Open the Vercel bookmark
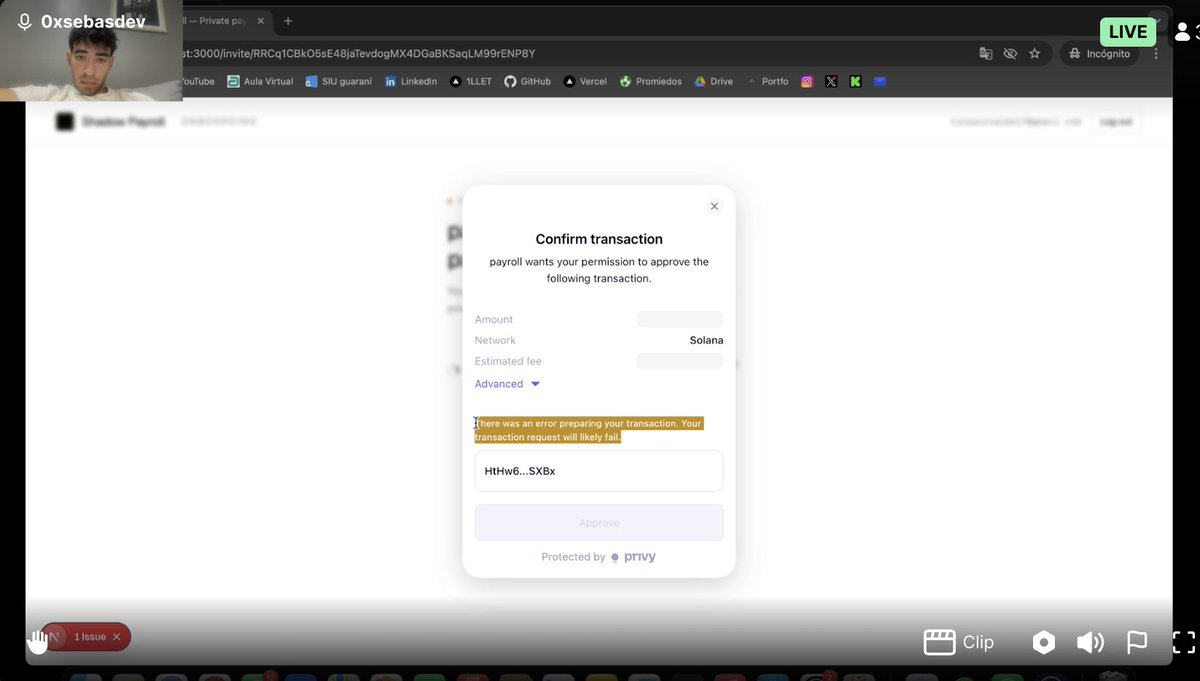Image resolution: width=1200 pixels, height=681 pixels. 585,81
